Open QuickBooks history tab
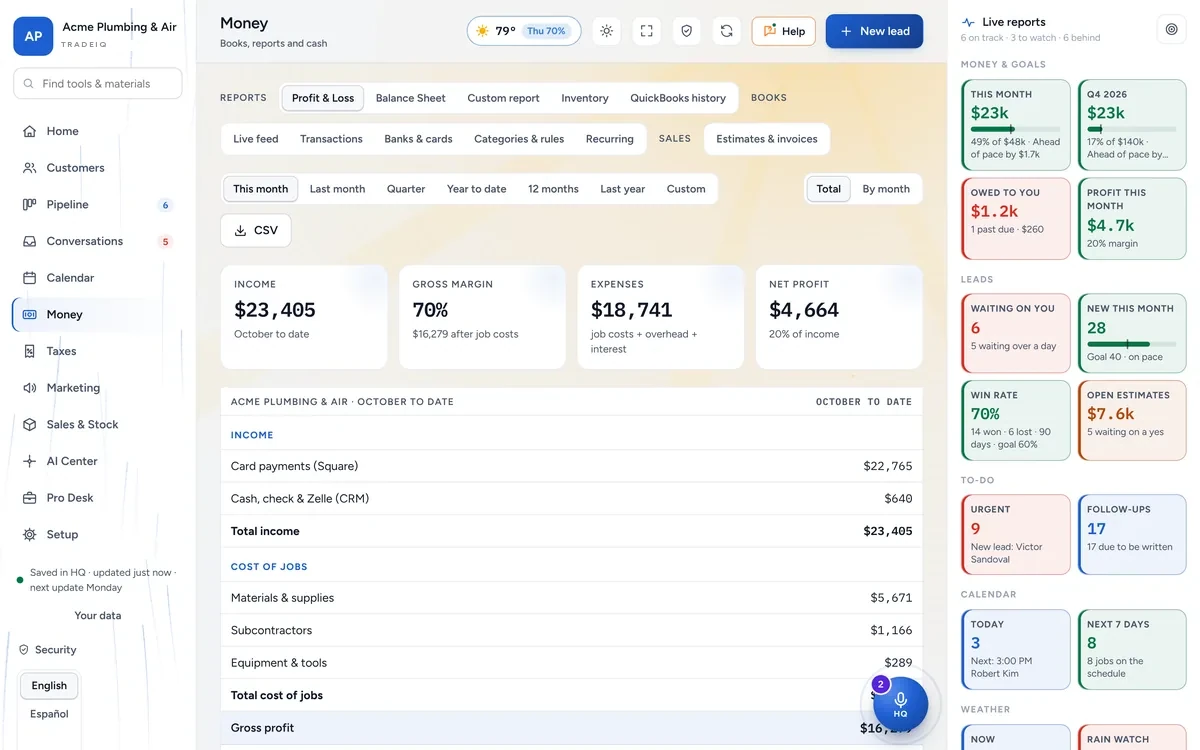1200x750 pixels. coord(678,98)
